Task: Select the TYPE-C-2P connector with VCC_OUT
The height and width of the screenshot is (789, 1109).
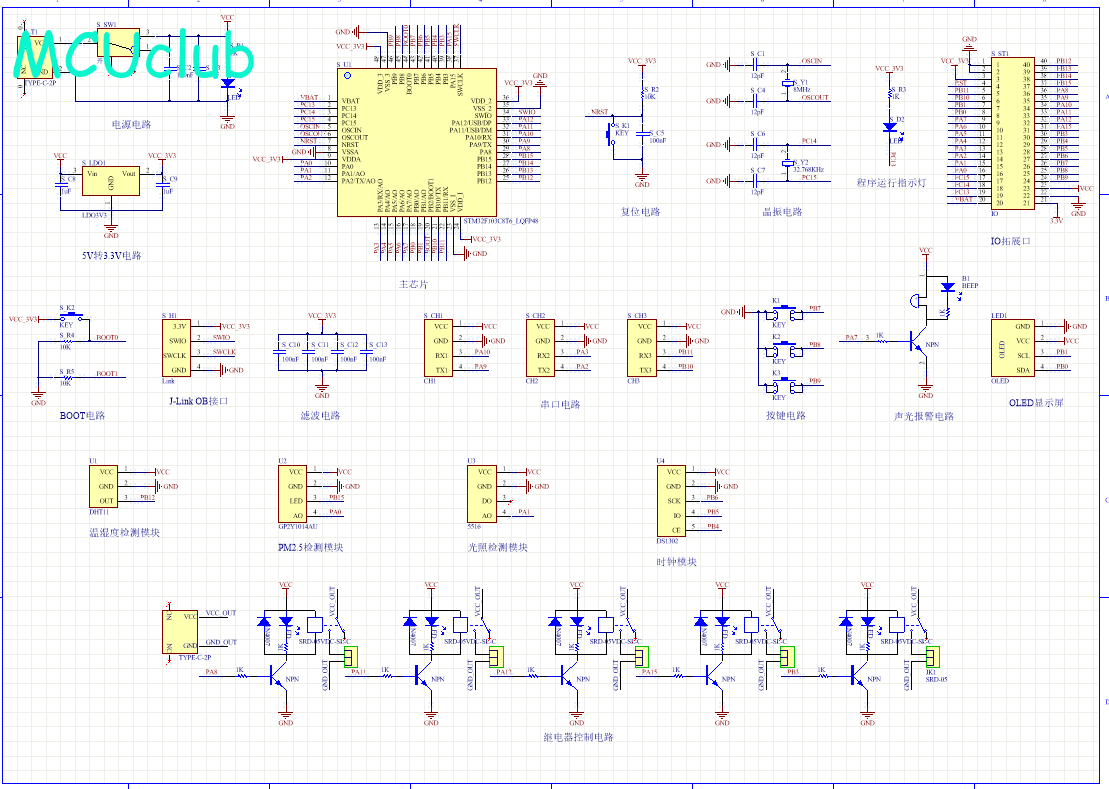Action: point(180,631)
